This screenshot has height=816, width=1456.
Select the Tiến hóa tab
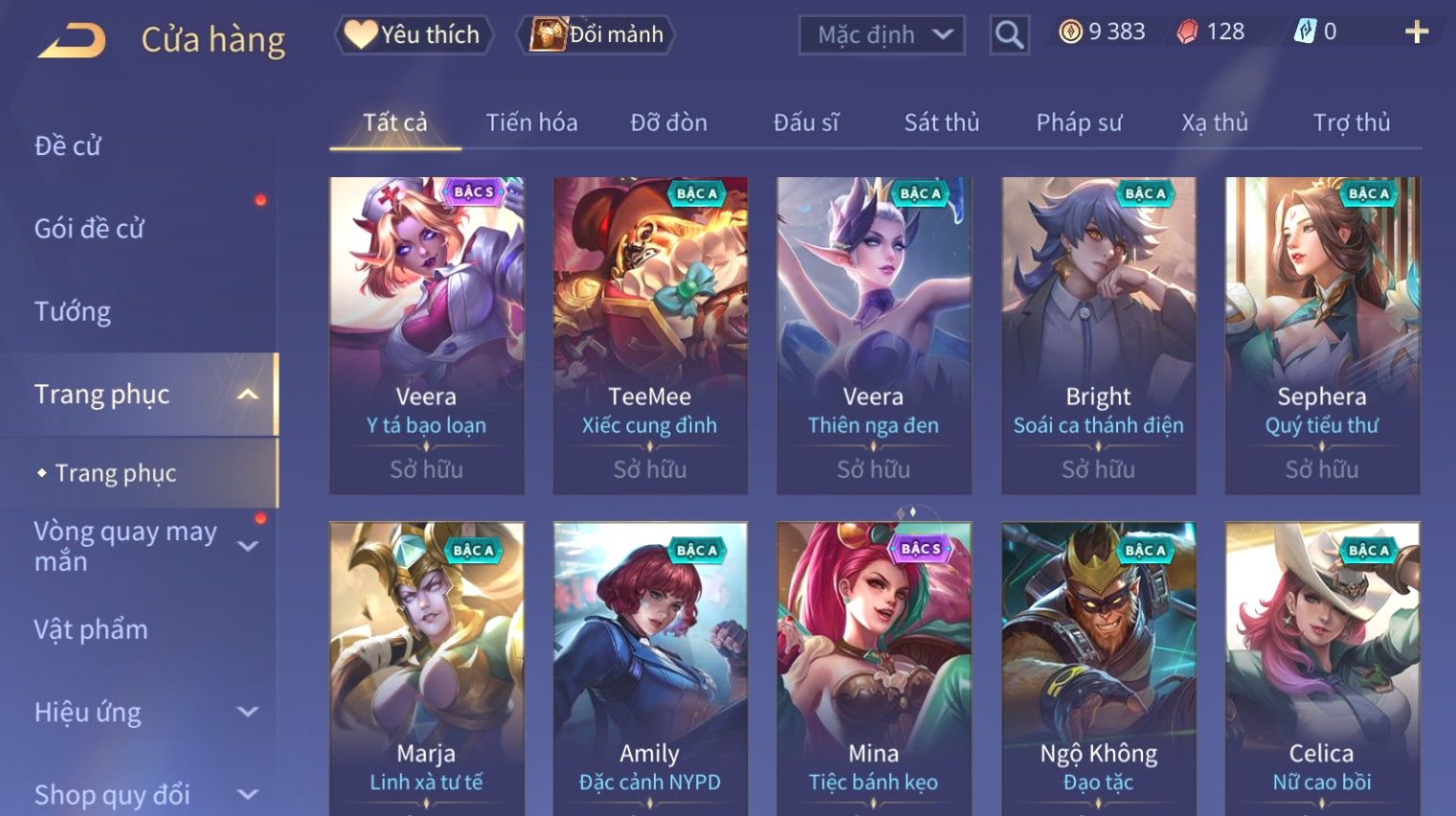coord(531,123)
